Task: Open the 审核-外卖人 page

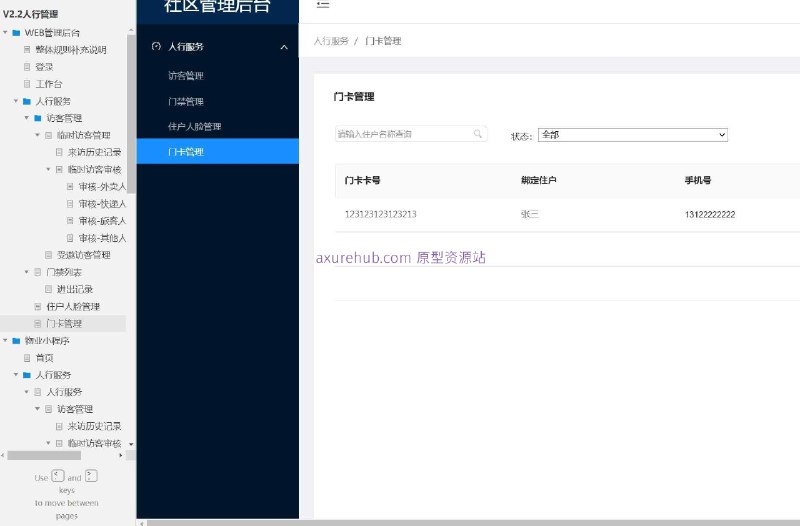Action: (x=102, y=187)
